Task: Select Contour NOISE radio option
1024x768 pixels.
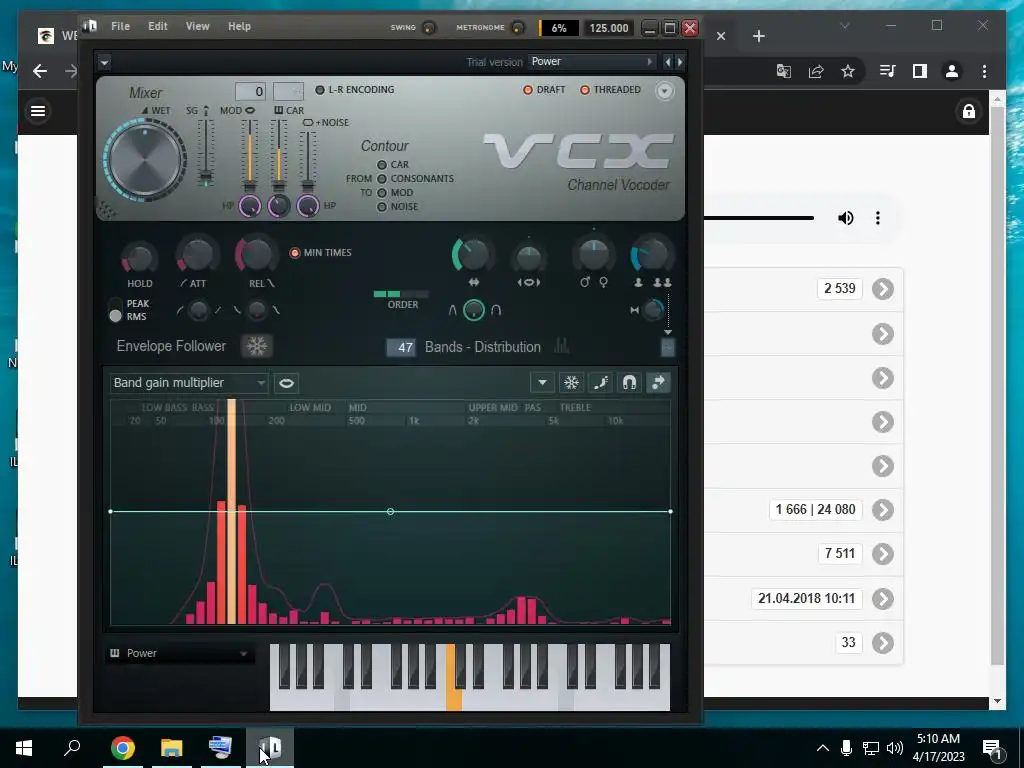Action: [382, 207]
